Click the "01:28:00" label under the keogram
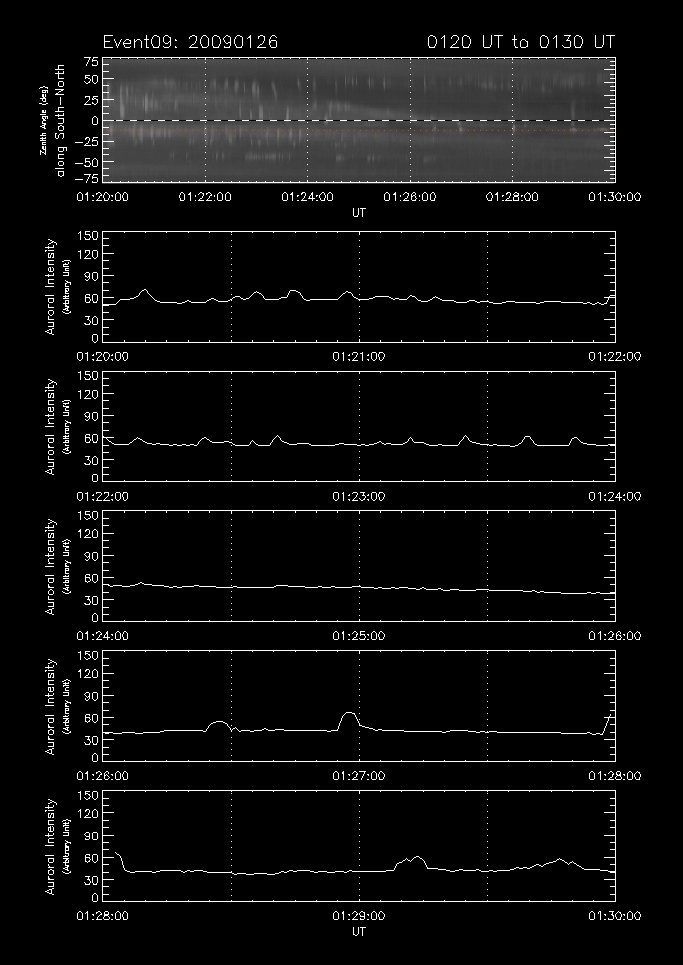 tap(512, 197)
